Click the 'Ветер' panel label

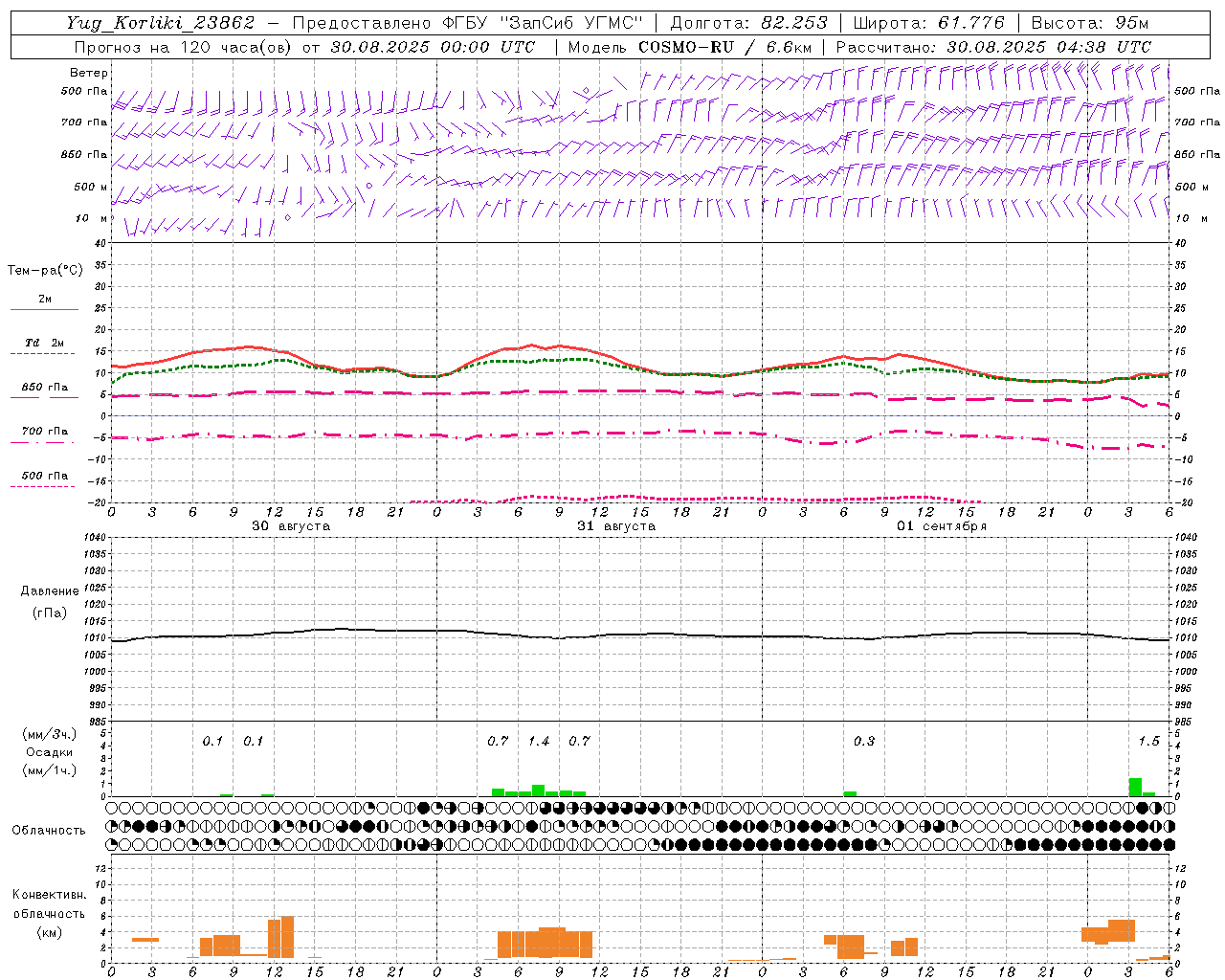(x=89, y=73)
